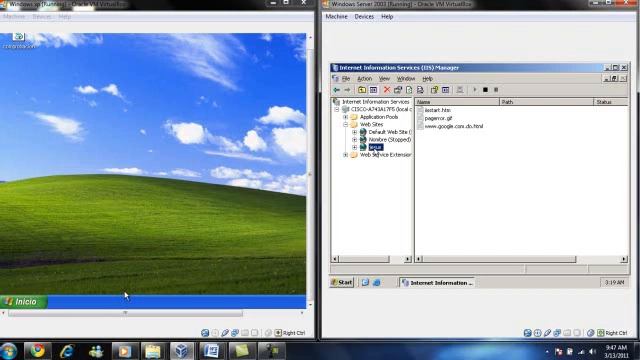The image size is (640, 360).
Task: Open the Window menu in IIS Manager
Action: point(406,78)
